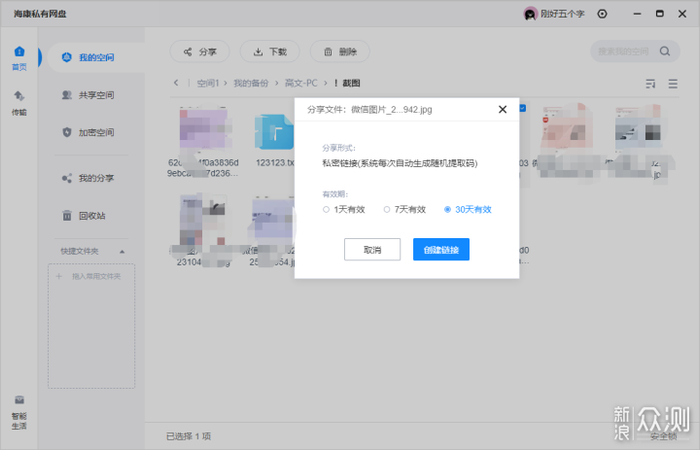
Task: Navigate to 高文-PC in breadcrumb
Action: tap(301, 83)
